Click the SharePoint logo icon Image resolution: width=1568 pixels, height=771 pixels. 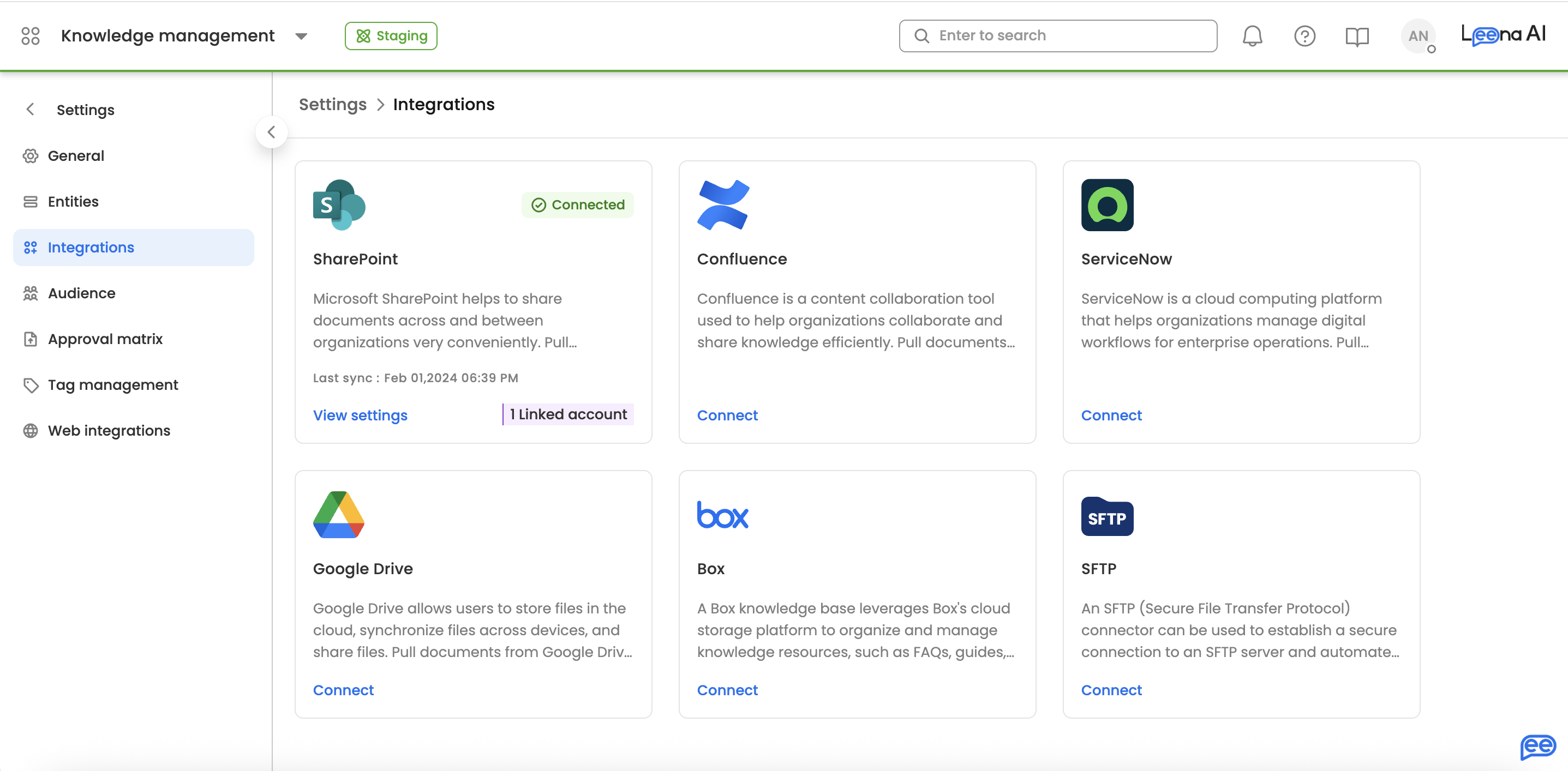339,205
